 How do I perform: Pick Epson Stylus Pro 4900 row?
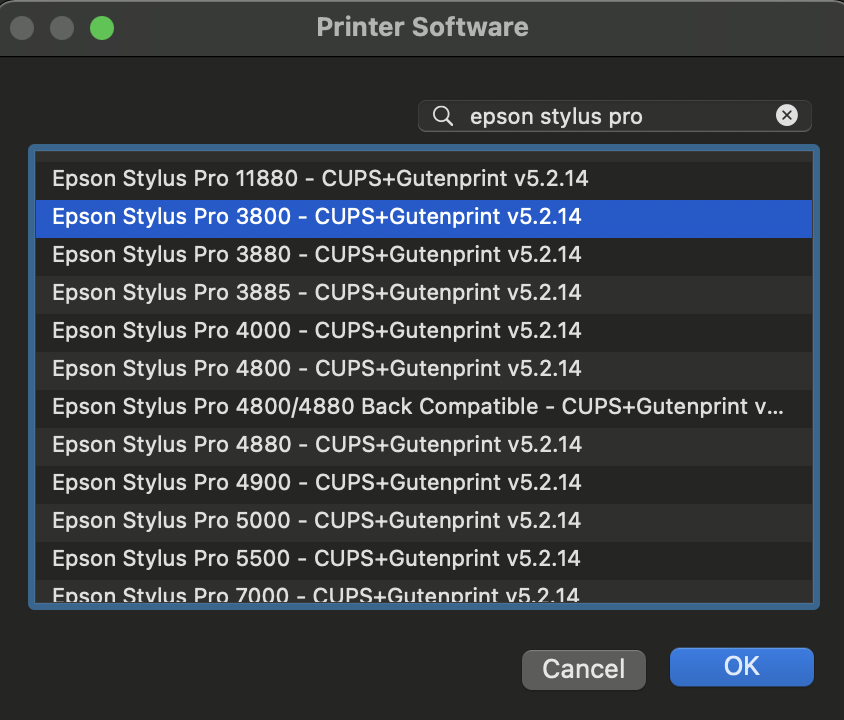[424, 483]
